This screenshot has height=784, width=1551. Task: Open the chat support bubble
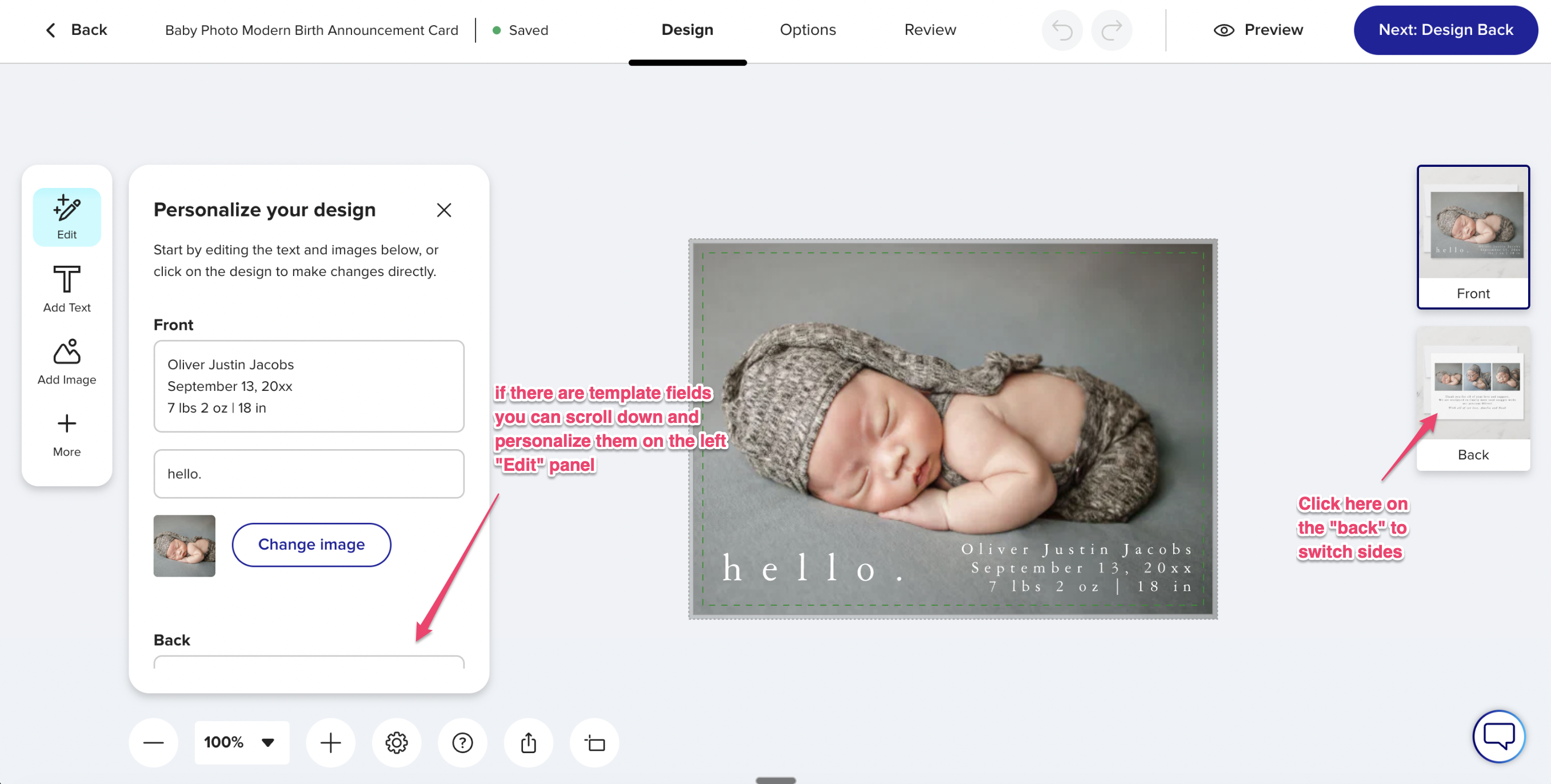click(1498, 736)
